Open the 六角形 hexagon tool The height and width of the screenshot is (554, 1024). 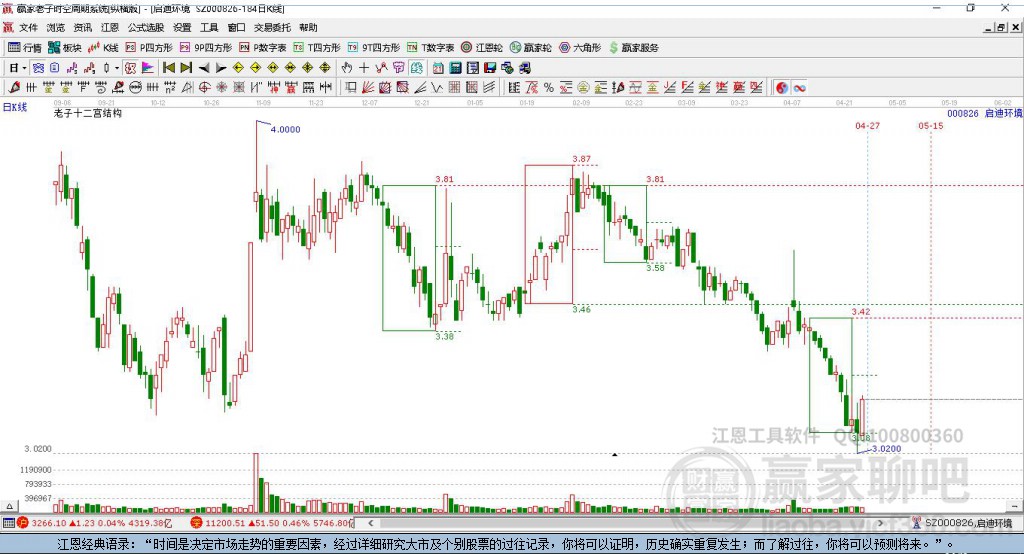(x=580, y=48)
